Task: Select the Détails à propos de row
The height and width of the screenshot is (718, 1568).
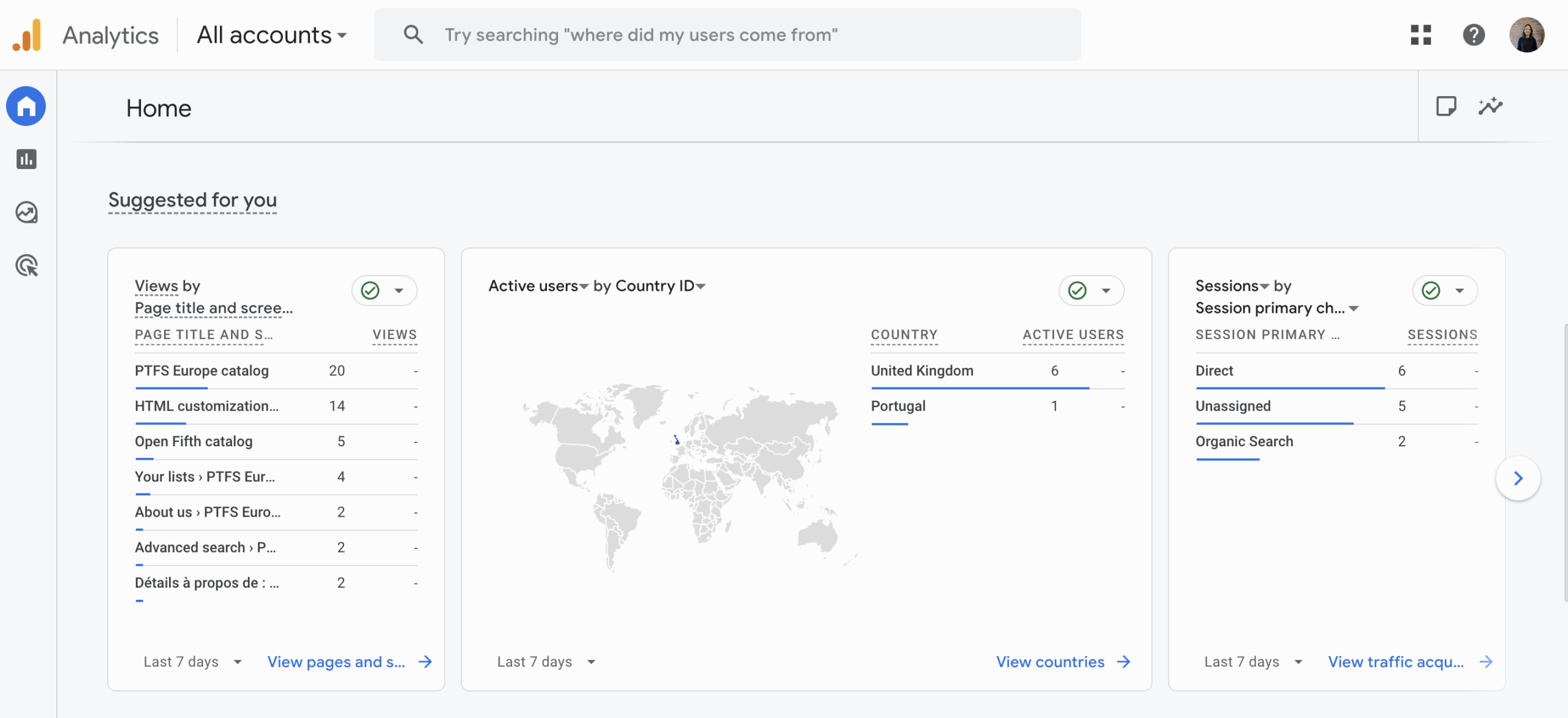Action: point(276,583)
